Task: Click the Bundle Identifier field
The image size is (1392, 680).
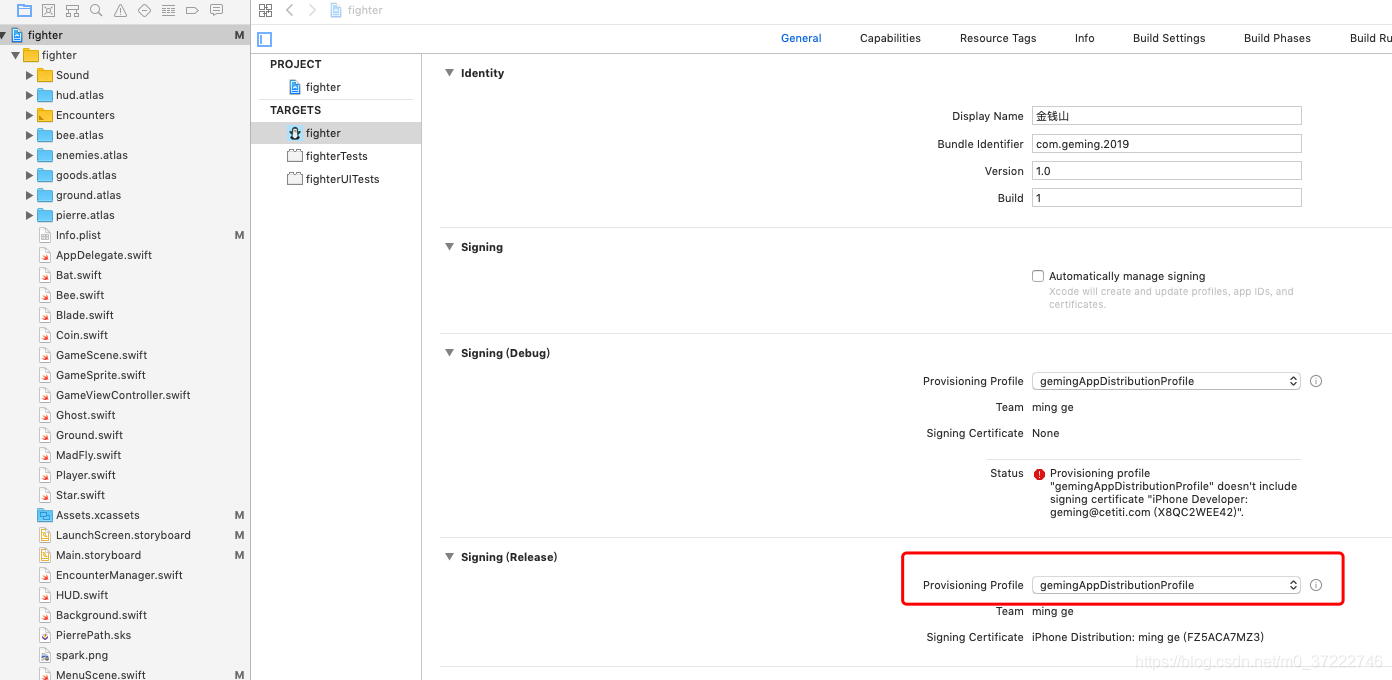Action: click(x=1166, y=144)
